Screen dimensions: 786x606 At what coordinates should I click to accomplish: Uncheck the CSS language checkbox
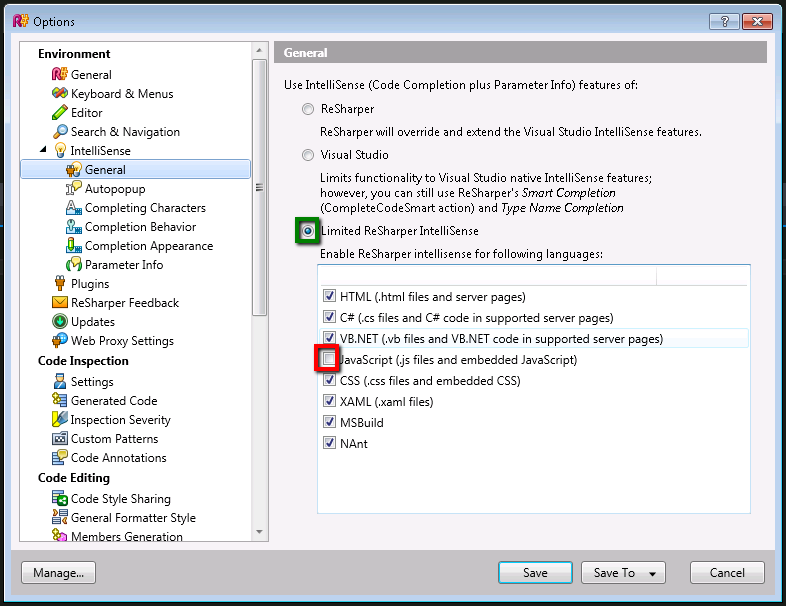coord(329,380)
